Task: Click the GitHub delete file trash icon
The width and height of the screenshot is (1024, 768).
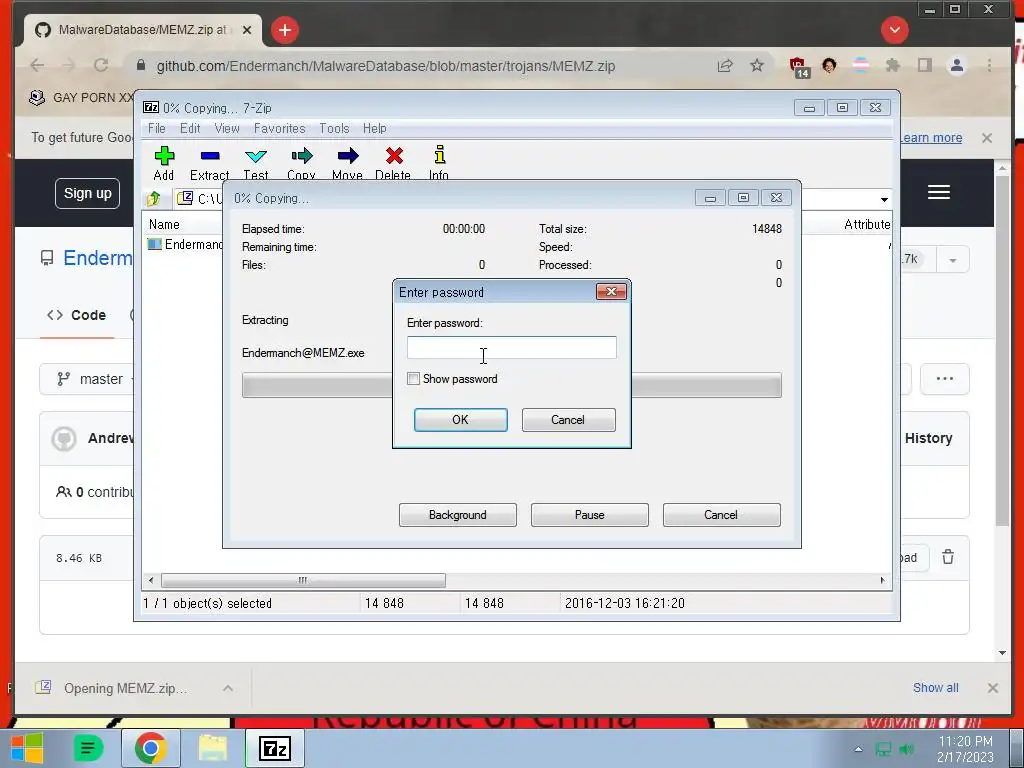Action: pyautogui.click(x=948, y=557)
